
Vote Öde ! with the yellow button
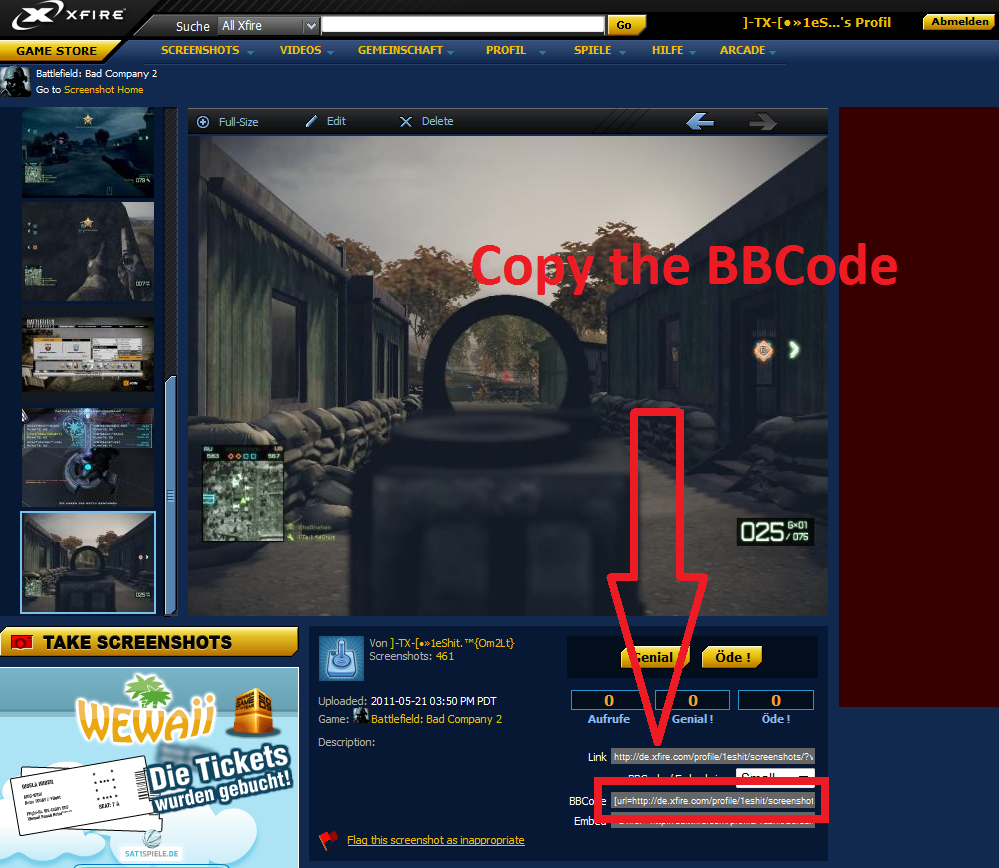point(732,657)
